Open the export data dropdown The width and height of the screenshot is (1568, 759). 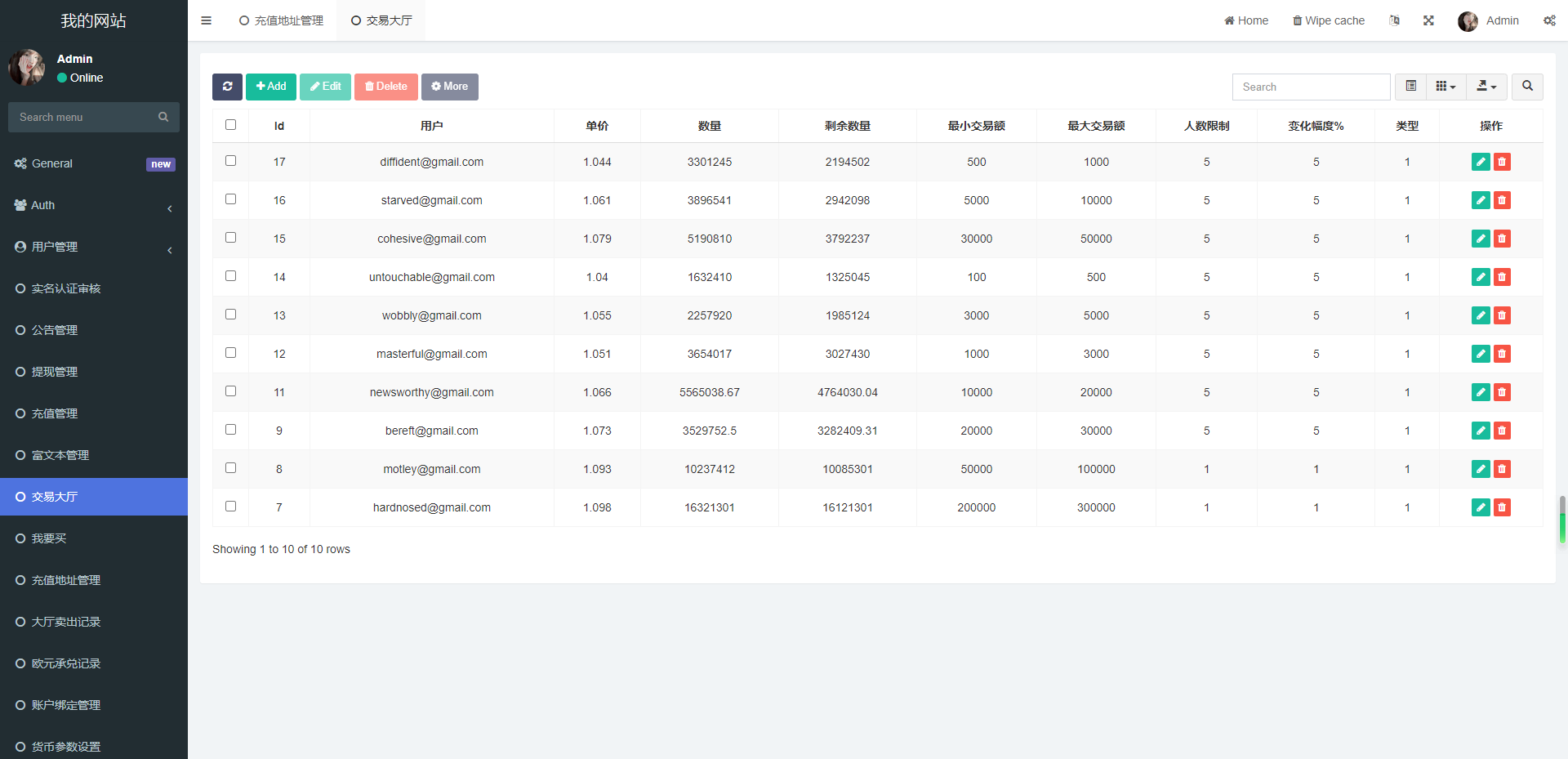point(1486,87)
